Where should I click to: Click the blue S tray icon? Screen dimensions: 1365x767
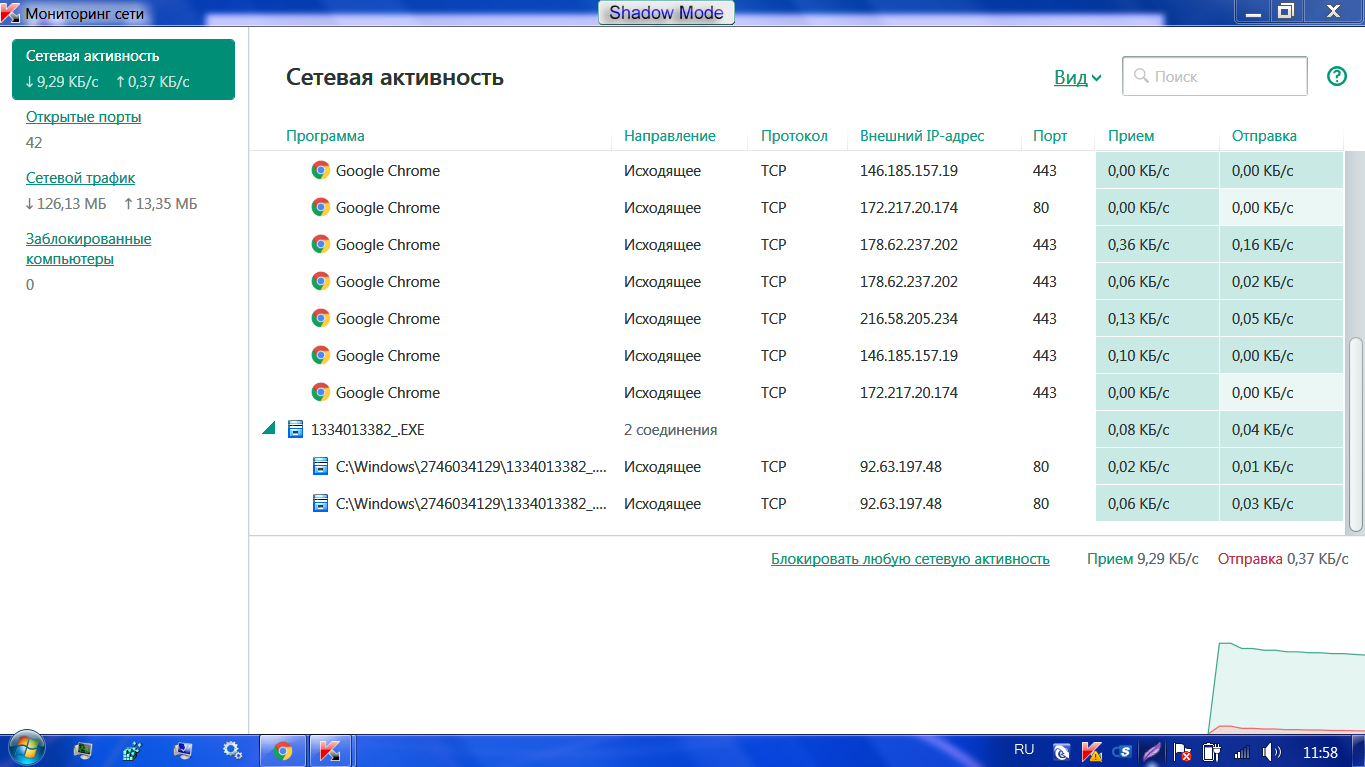tap(1123, 751)
